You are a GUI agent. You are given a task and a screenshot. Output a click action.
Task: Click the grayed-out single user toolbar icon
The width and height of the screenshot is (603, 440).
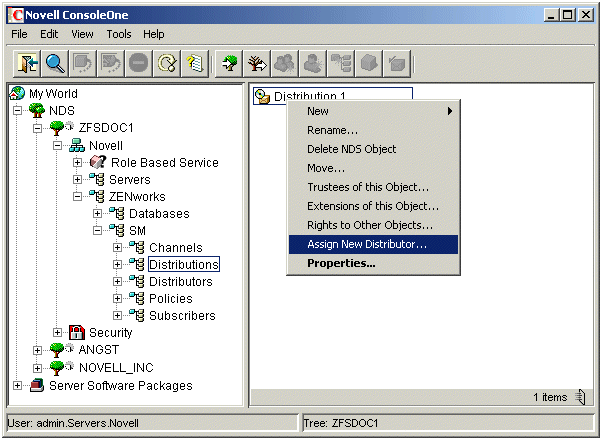pos(313,63)
